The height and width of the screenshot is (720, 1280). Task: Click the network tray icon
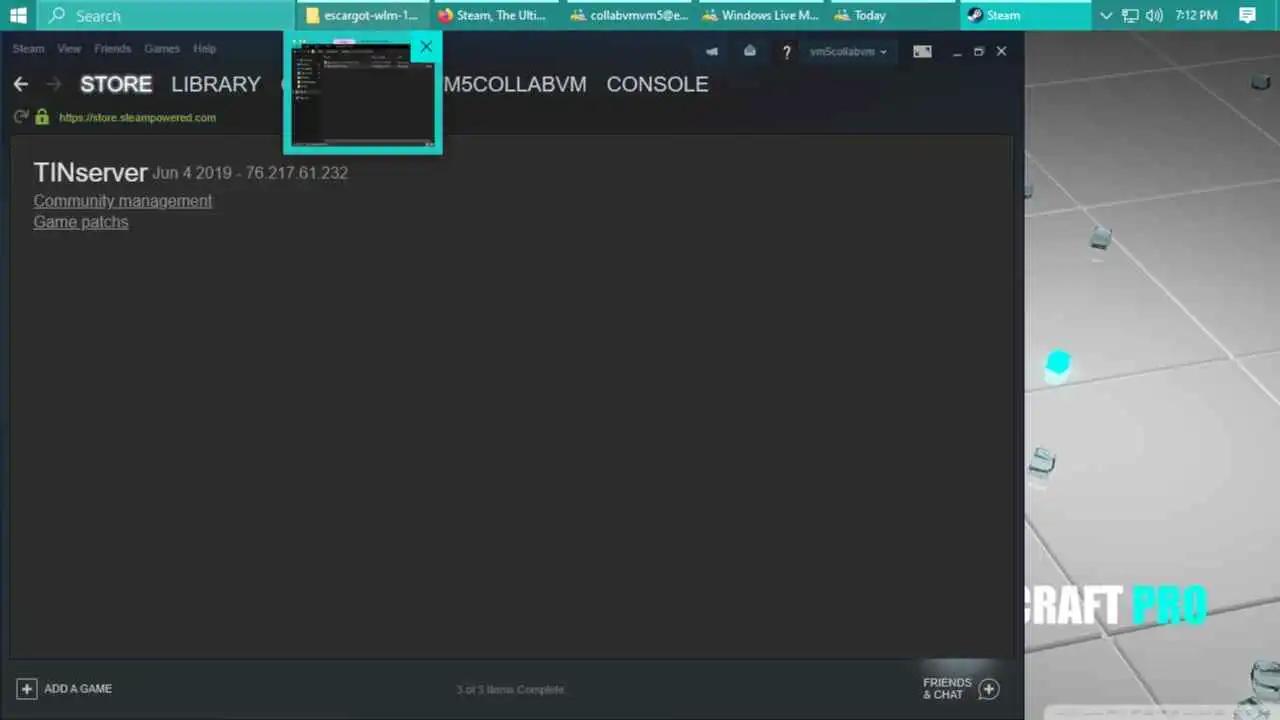[1130, 15]
